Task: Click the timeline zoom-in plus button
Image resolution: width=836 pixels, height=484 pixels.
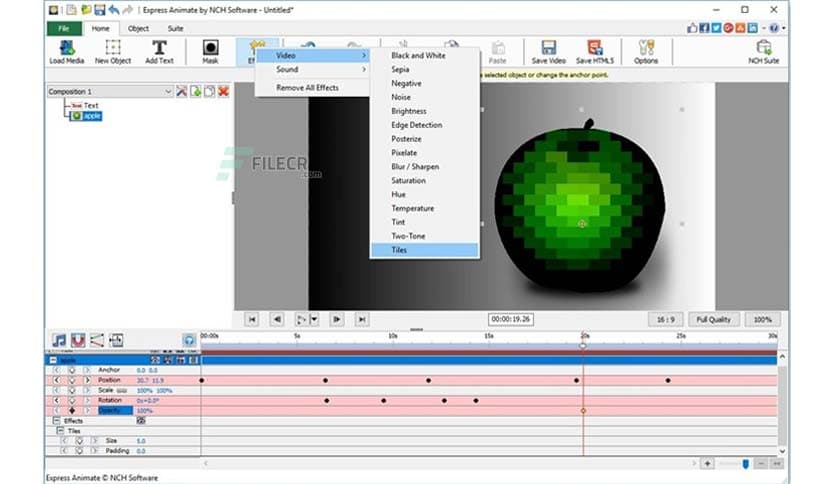Action: click(x=707, y=464)
